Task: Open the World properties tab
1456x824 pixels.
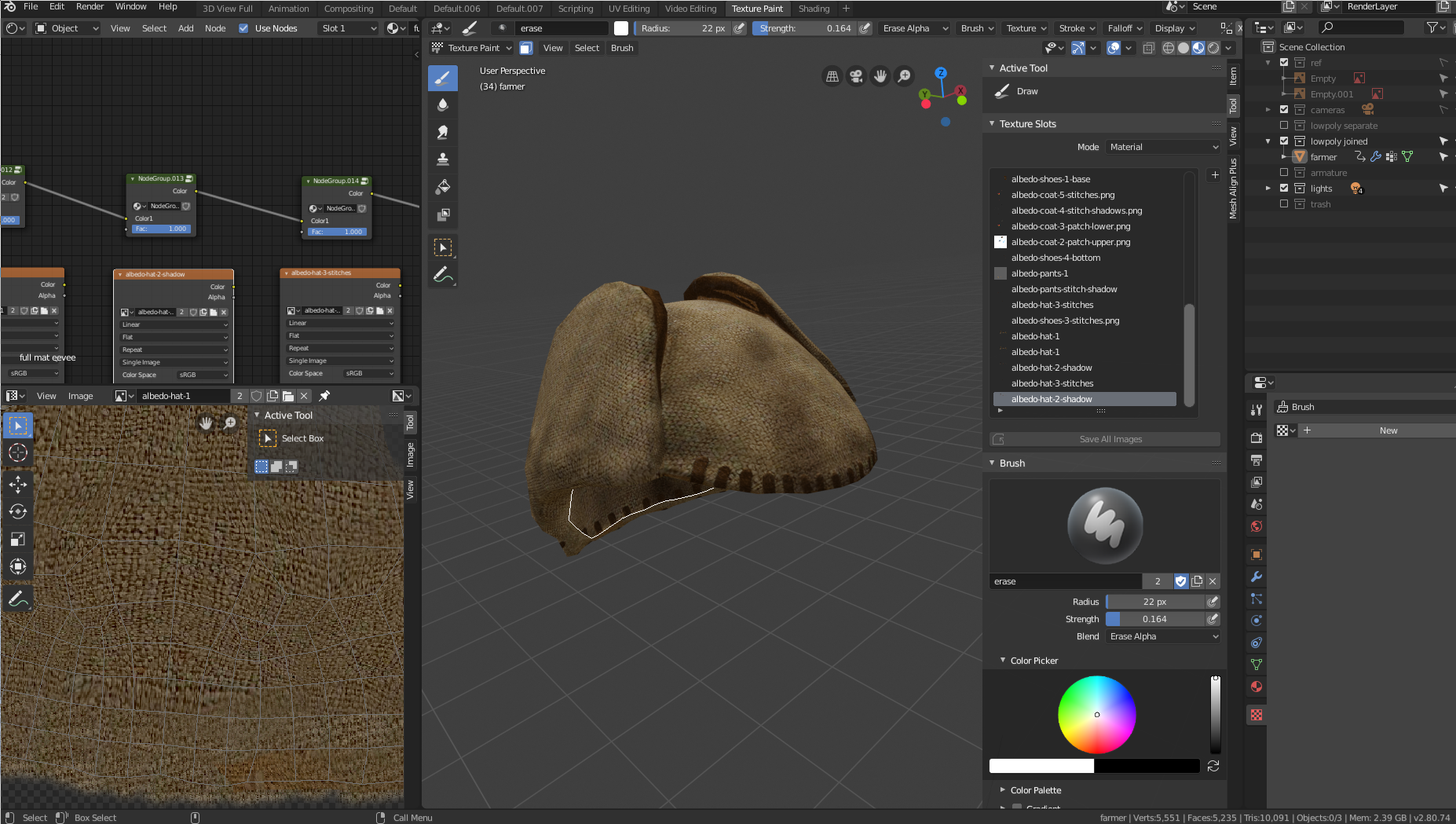Action: pyautogui.click(x=1257, y=526)
